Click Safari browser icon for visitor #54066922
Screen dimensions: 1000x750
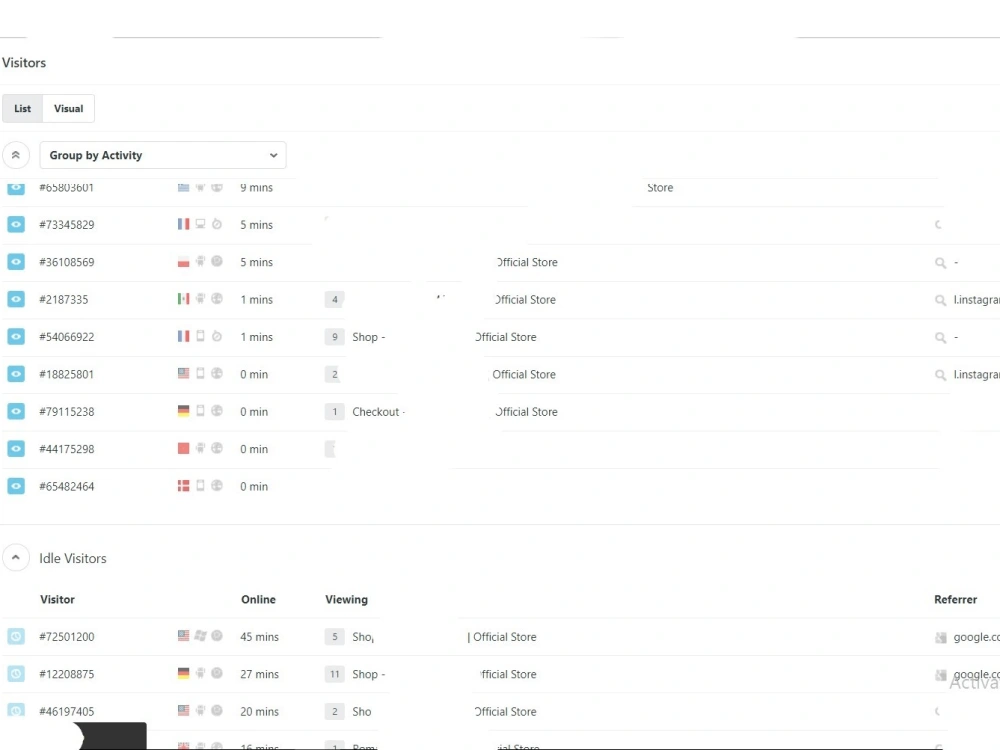coord(217,336)
